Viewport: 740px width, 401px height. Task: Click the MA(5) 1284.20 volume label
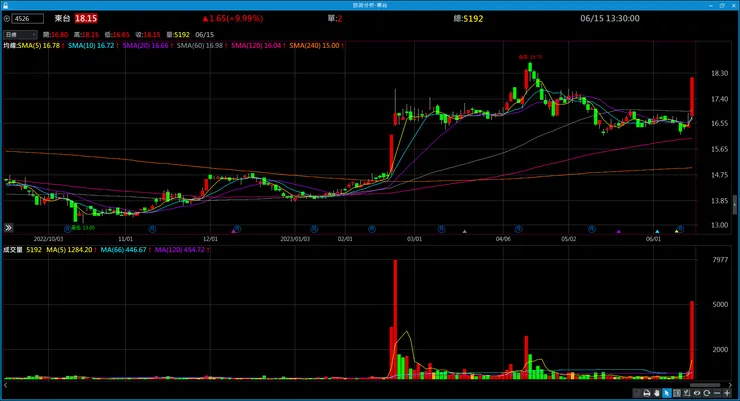point(69,250)
